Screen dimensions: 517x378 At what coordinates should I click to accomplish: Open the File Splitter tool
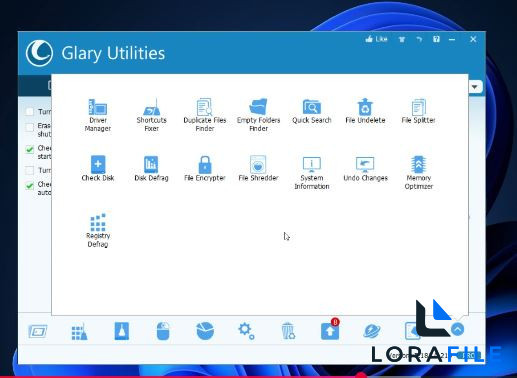418,111
